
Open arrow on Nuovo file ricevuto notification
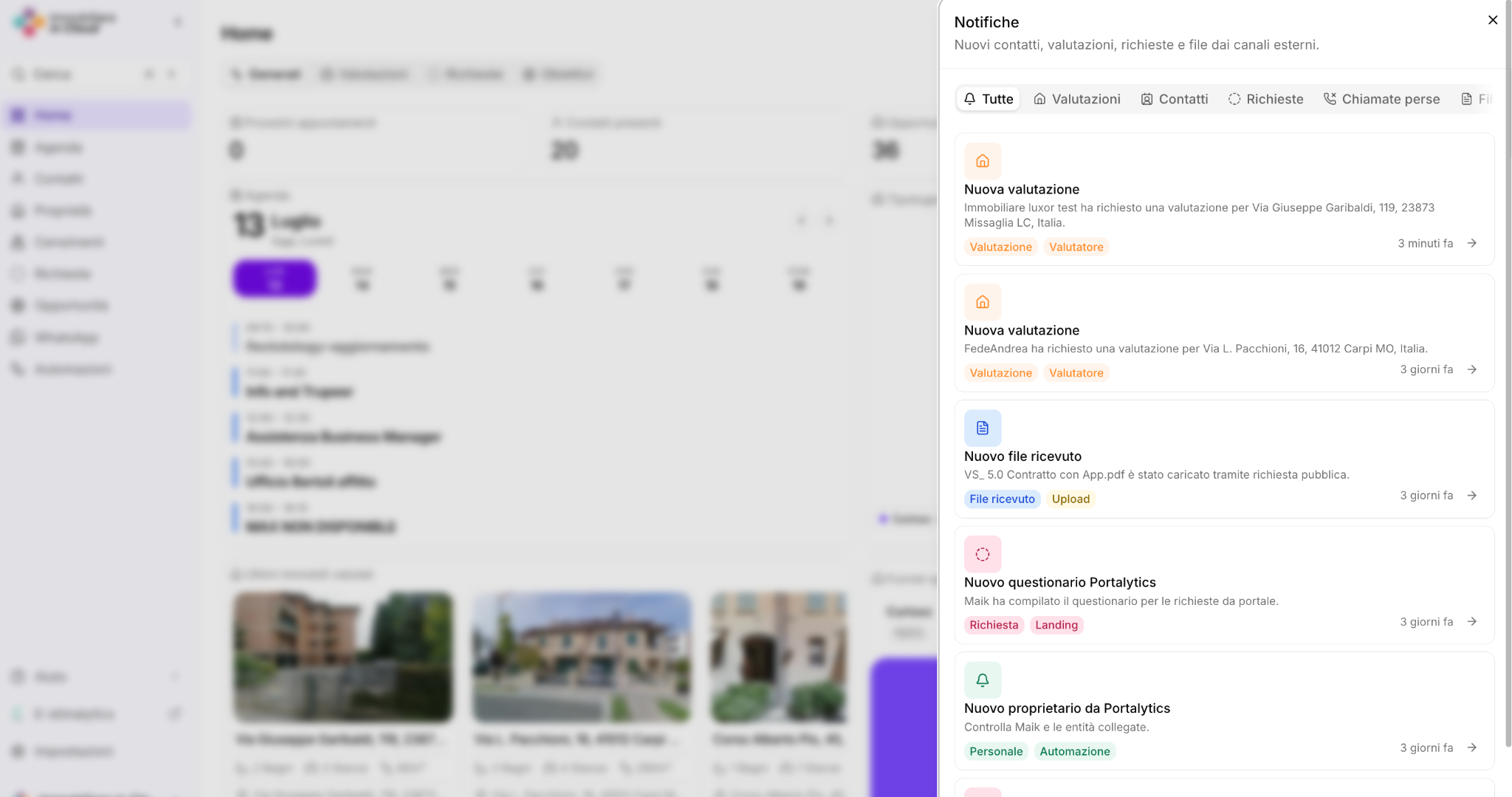1472,496
